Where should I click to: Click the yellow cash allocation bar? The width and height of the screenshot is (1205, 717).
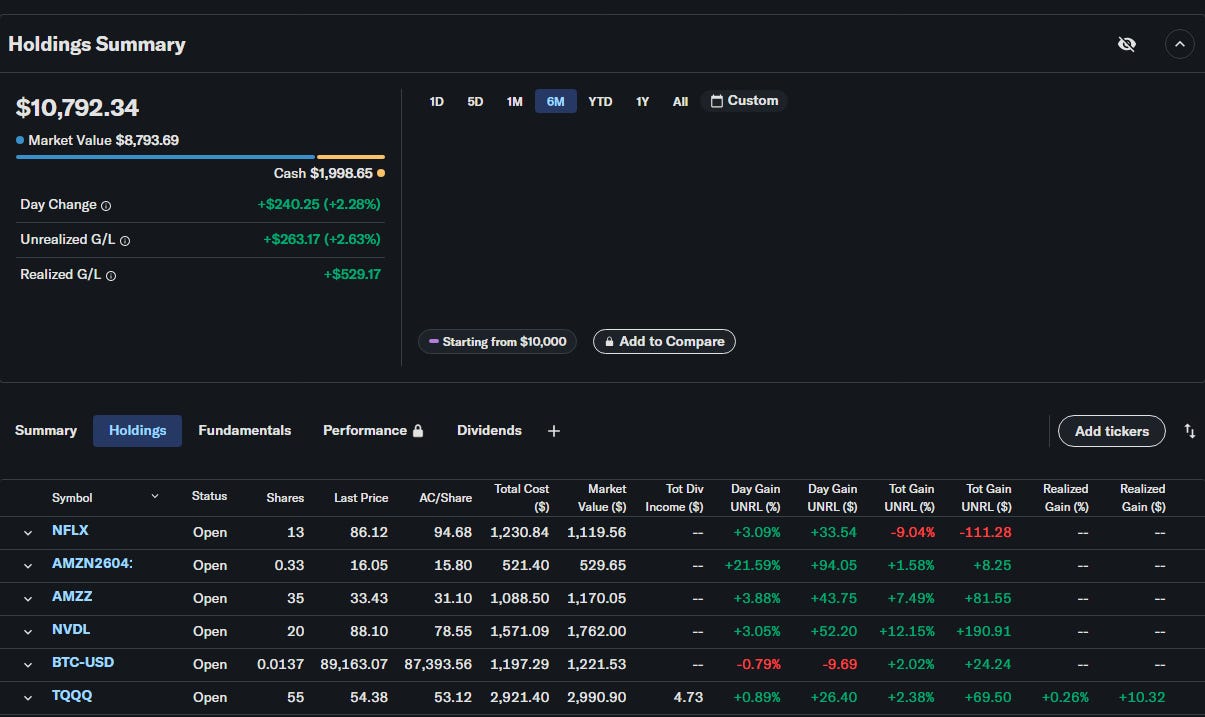pos(351,157)
